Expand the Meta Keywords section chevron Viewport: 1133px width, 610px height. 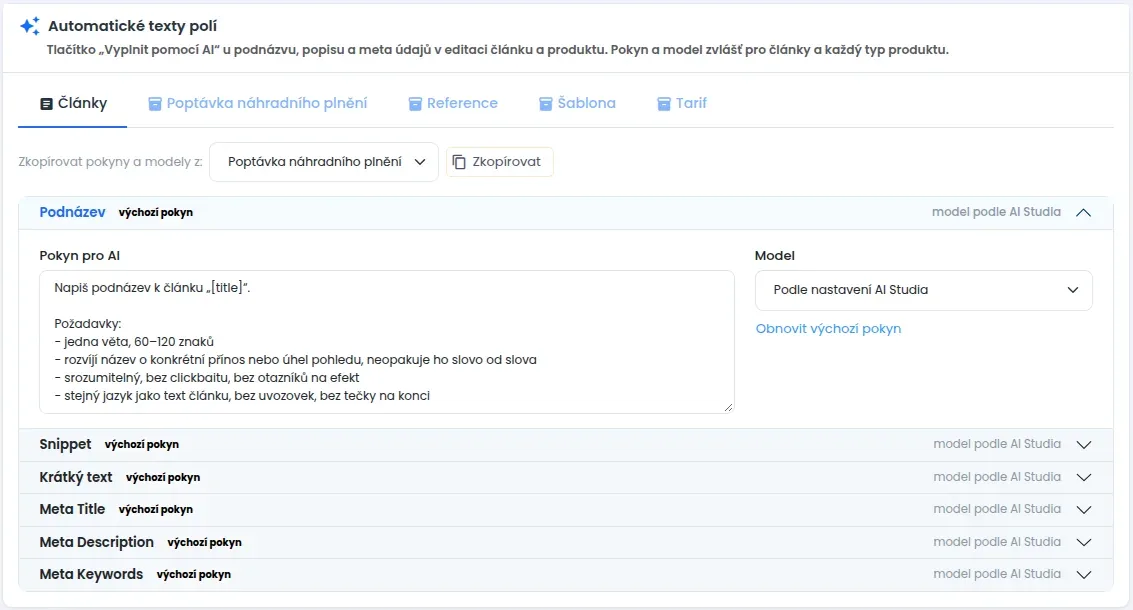[x=1084, y=575]
